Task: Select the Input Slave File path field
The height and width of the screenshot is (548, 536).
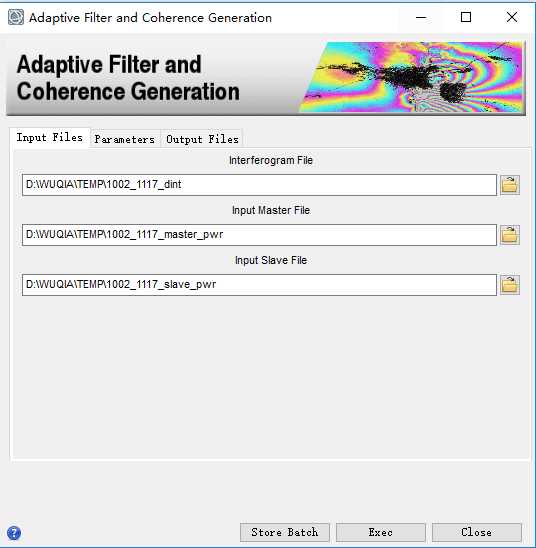Action: pyautogui.click(x=259, y=285)
